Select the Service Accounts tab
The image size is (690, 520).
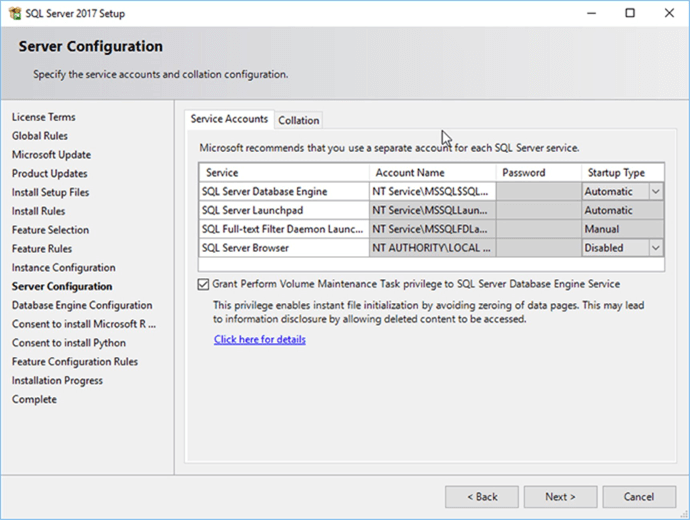pos(230,119)
